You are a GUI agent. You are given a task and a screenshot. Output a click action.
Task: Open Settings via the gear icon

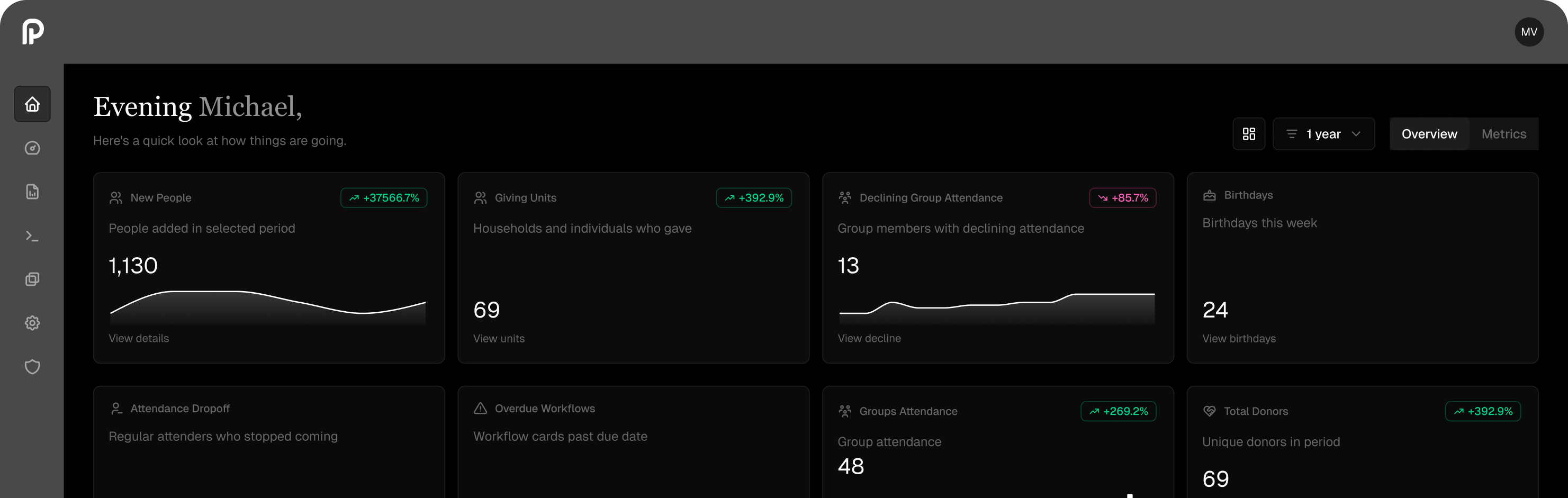32,323
